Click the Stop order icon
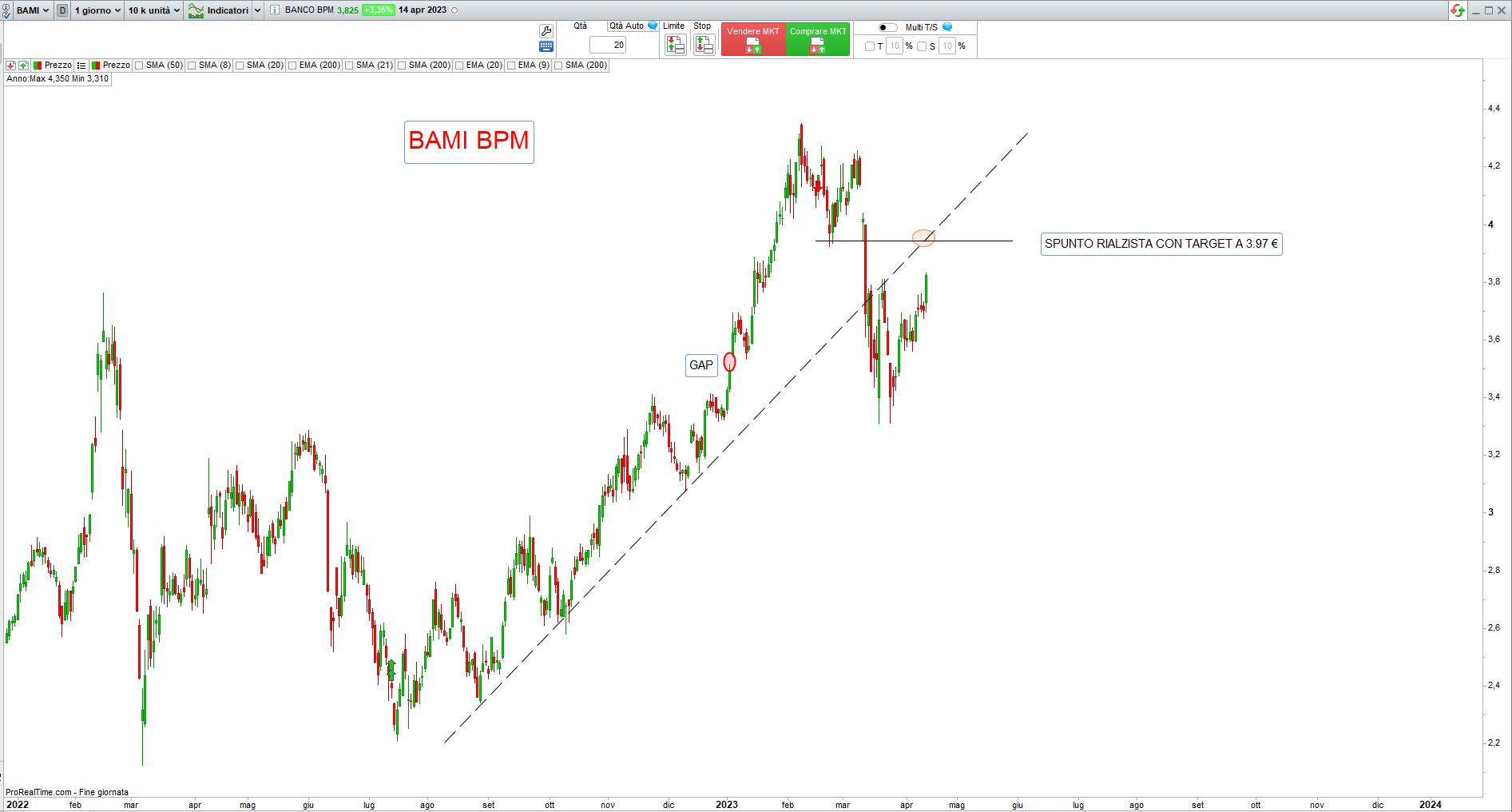 click(704, 45)
